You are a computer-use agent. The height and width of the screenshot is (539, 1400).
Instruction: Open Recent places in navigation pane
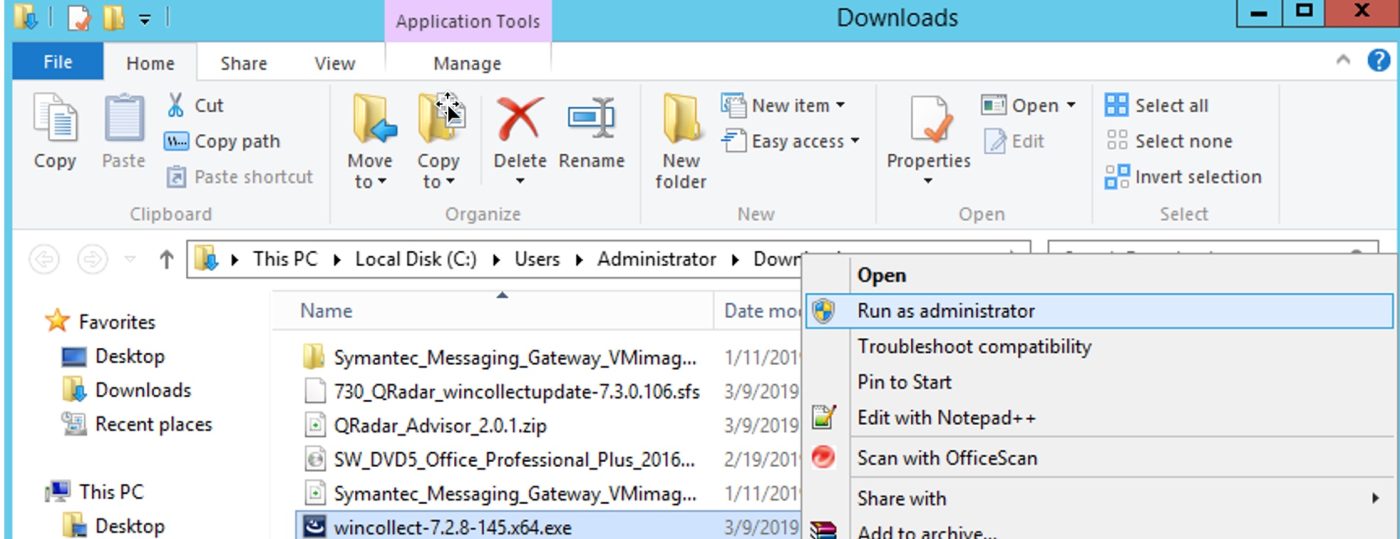(137, 424)
